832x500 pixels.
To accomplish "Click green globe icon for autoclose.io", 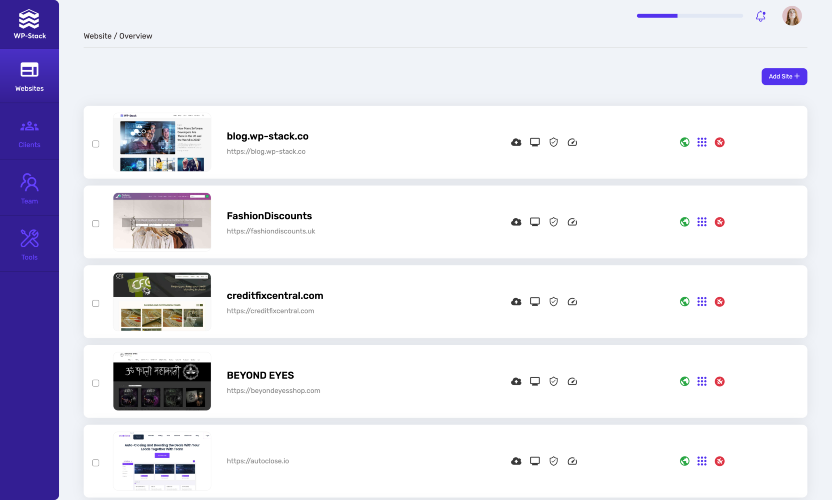I will point(684,461).
